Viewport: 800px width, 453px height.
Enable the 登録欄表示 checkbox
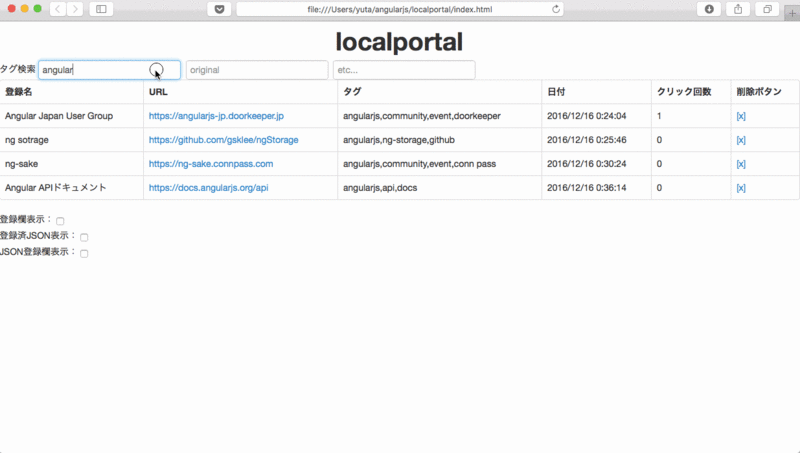pyautogui.click(x=60, y=221)
